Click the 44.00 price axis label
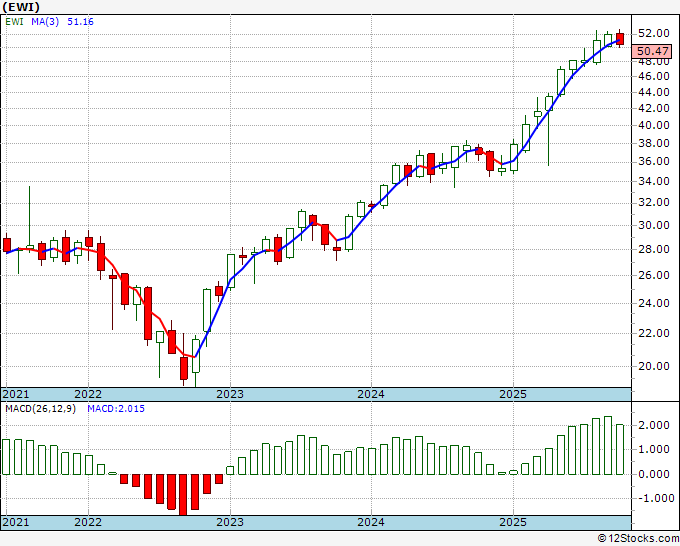This screenshot has width=680, height=546. 653,92
